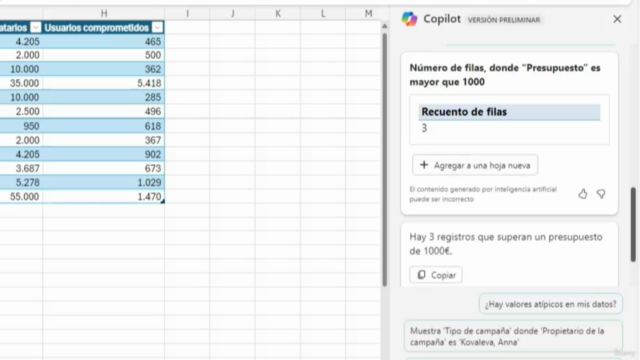Click the thumbs down feedback icon
Image resolution: width=640 pixels, height=360 pixels.
[601, 194]
